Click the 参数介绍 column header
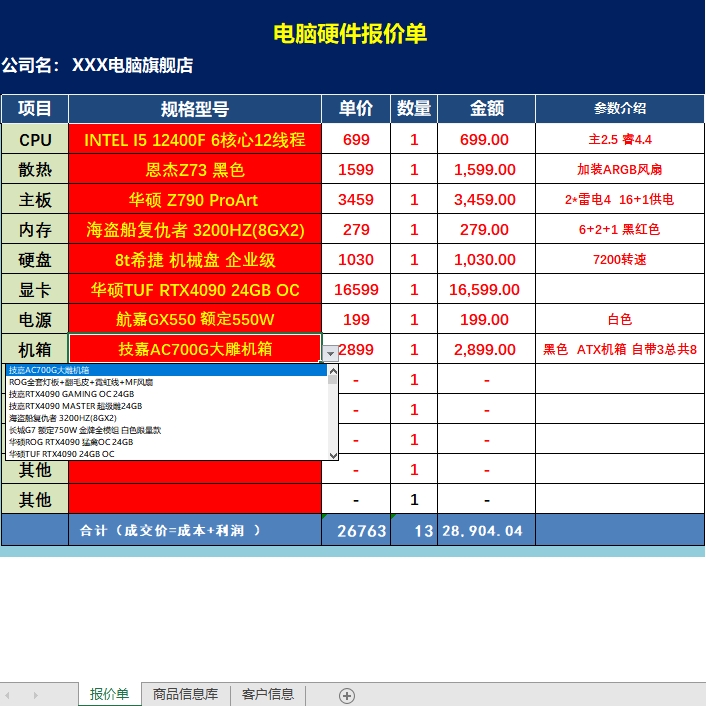The image size is (706, 706). 620,109
